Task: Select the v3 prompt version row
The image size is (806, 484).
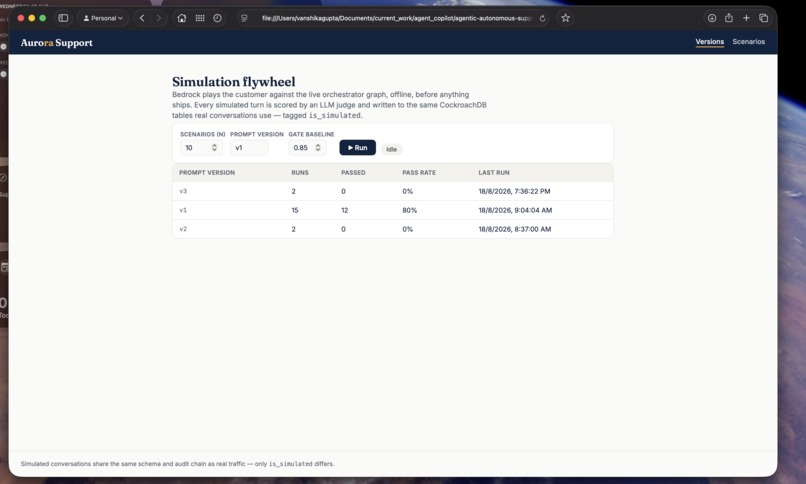Action: pyautogui.click(x=393, y=191)
